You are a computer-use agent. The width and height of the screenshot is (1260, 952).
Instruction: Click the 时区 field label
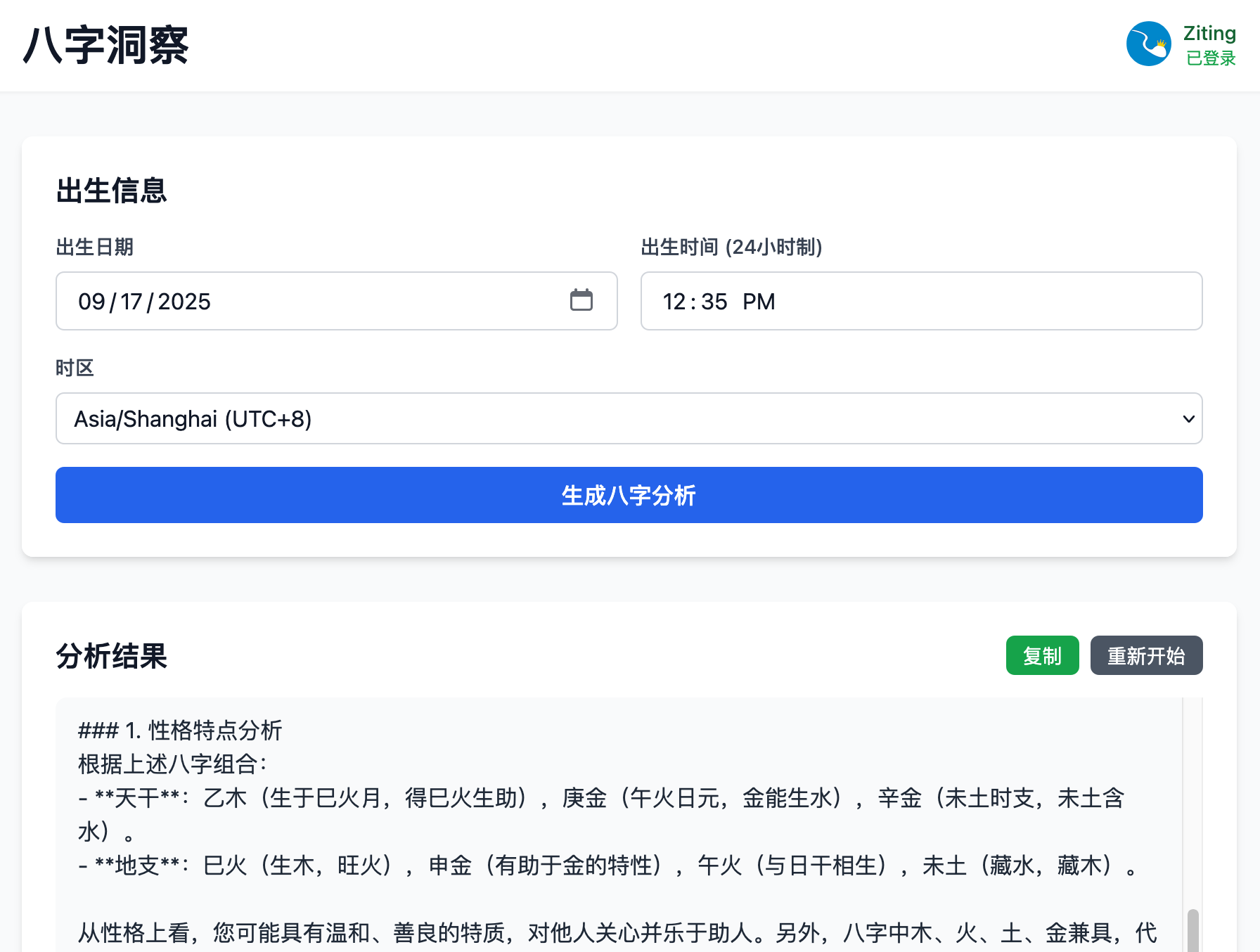point(75,368)
